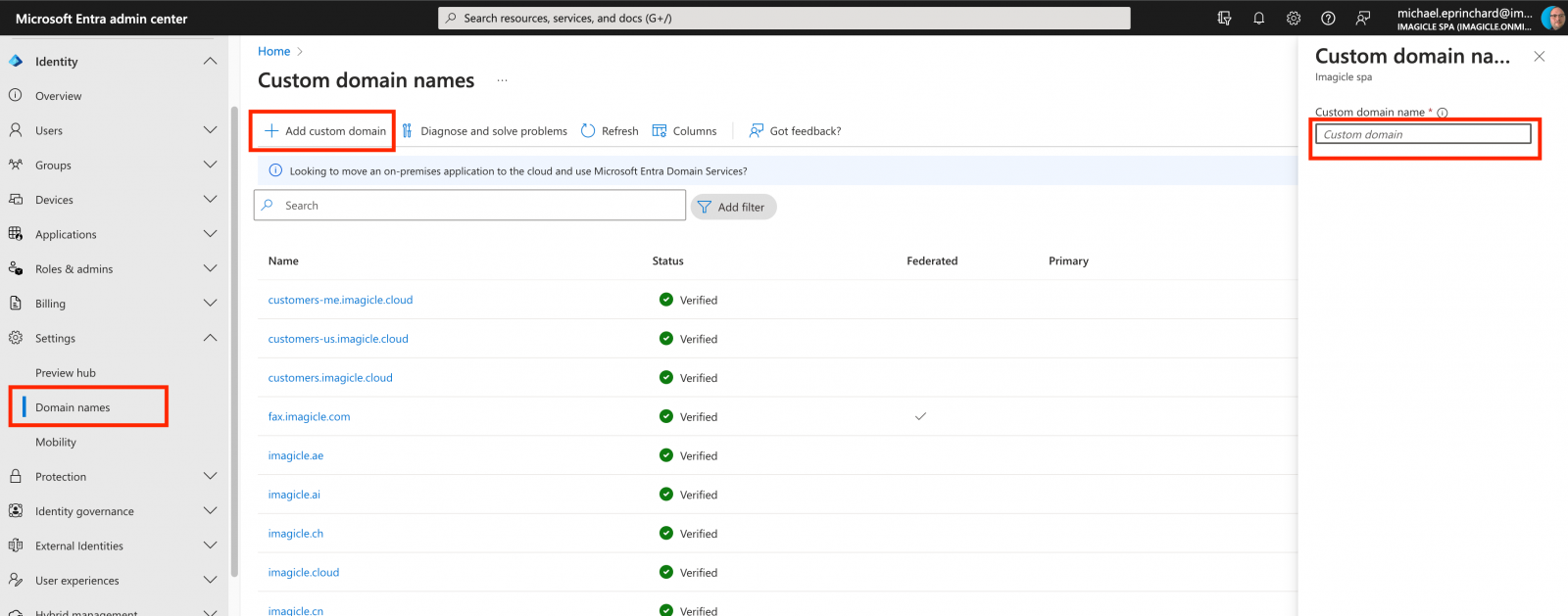Click Refresh in the toolbar
The image size is (1568, 616).
click(610, 131)
